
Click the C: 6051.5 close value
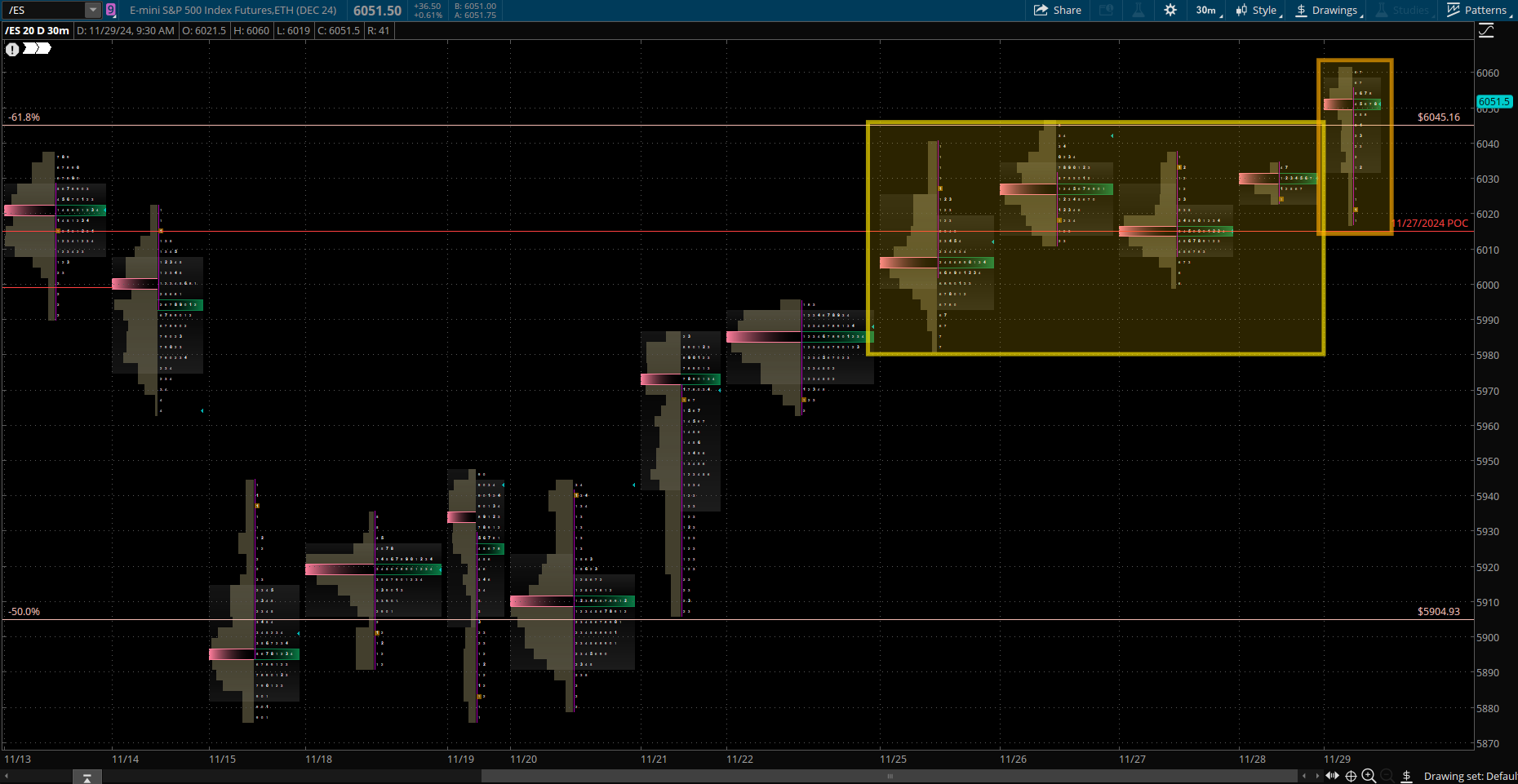point(339,30)
